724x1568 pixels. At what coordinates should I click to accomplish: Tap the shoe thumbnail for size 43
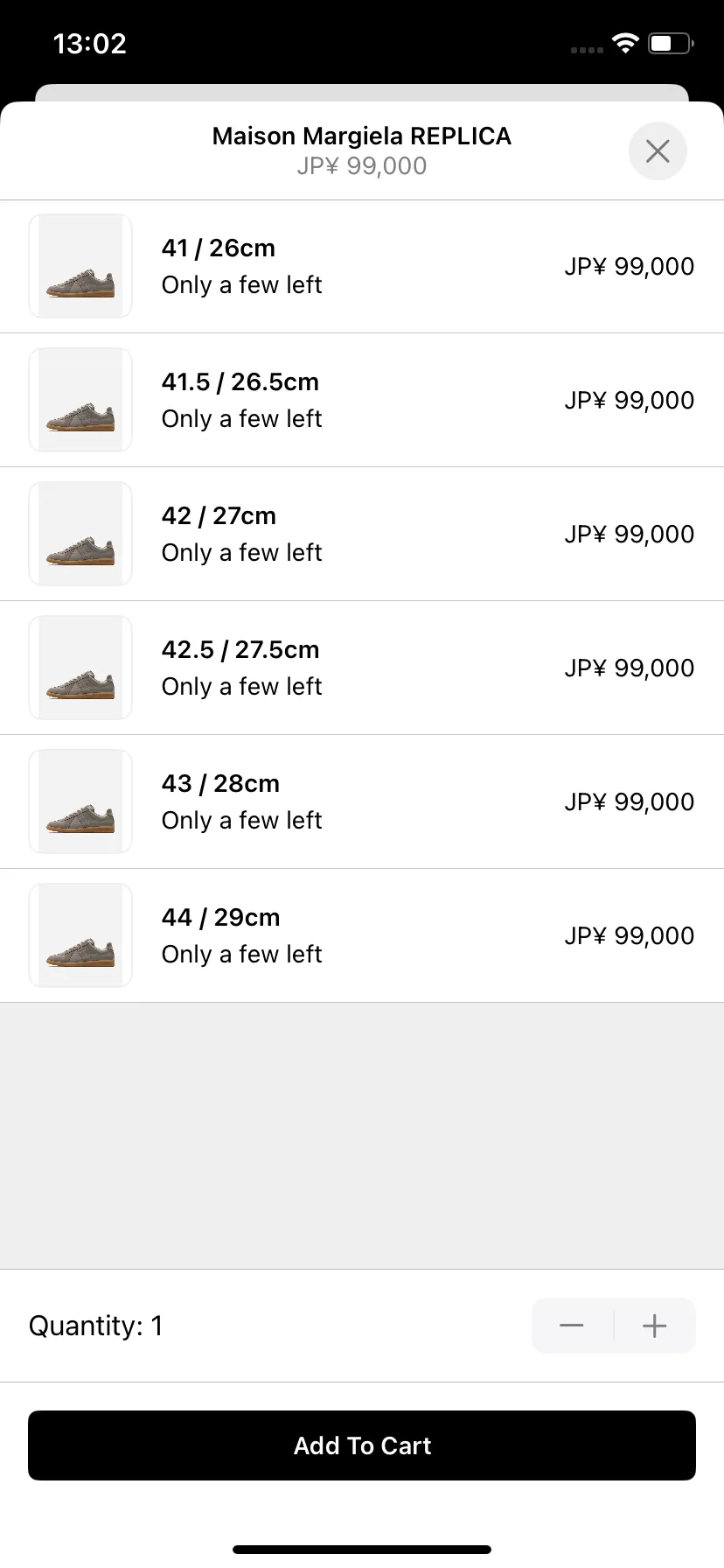point(80,801)
